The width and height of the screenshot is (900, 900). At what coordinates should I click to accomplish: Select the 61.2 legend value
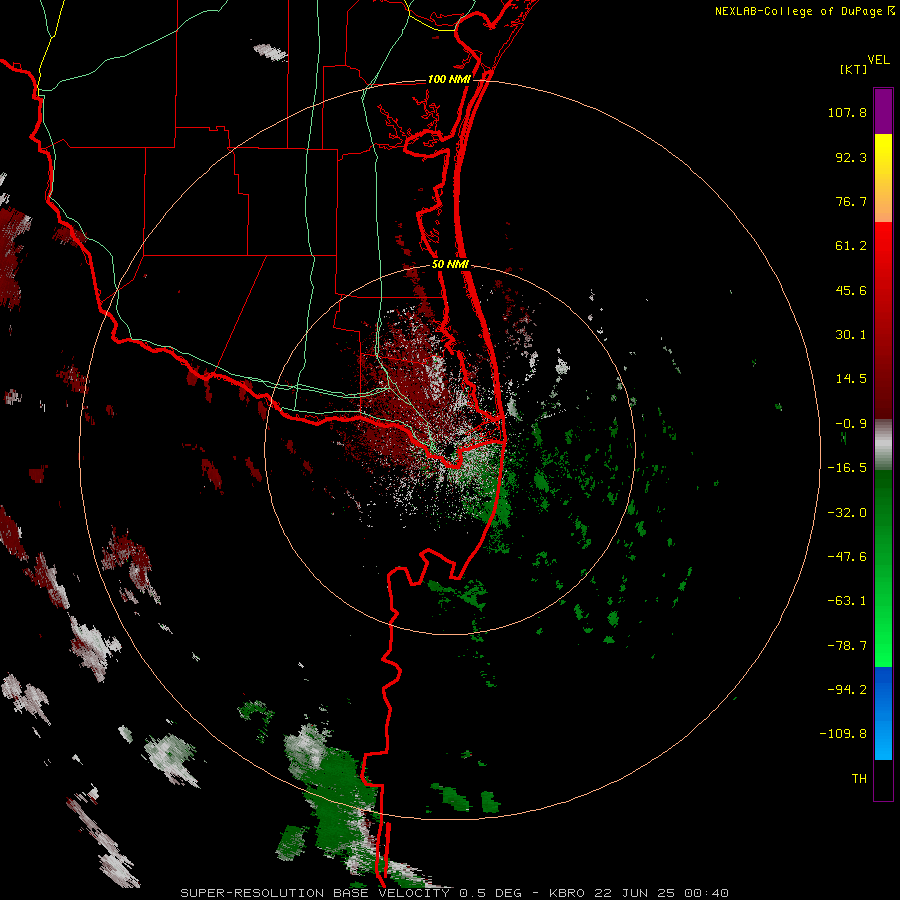tap(851, 246)
